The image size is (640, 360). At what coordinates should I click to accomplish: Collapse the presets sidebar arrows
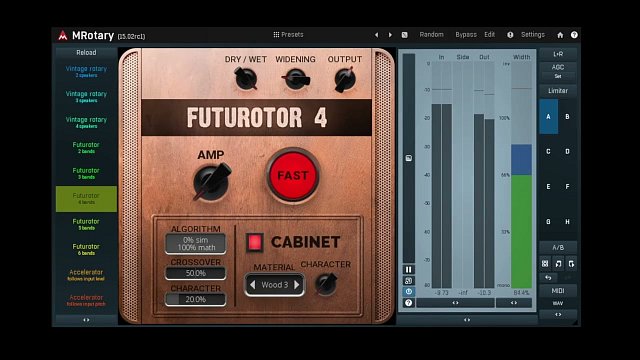click(86, 320)
